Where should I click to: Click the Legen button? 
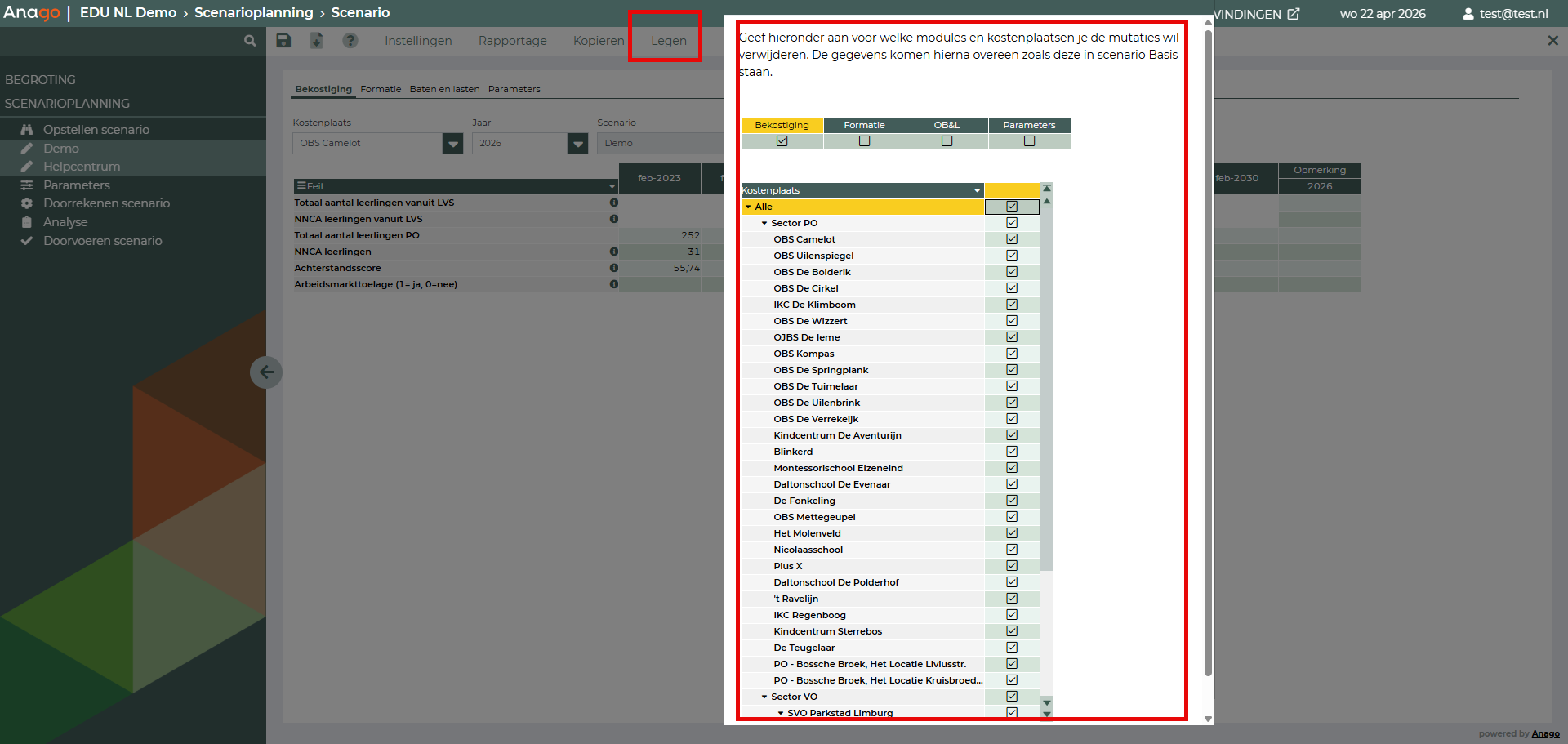(x=668, y=41)
